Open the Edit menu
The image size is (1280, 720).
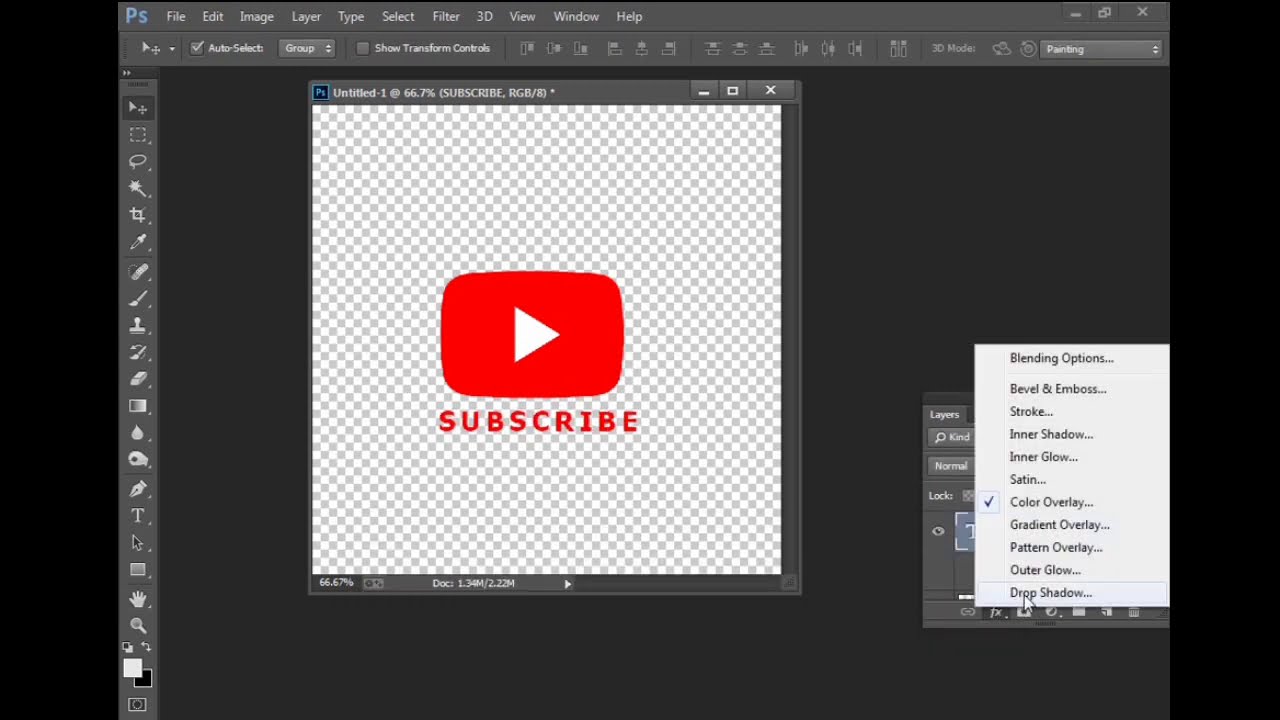(x=213, y=16)
